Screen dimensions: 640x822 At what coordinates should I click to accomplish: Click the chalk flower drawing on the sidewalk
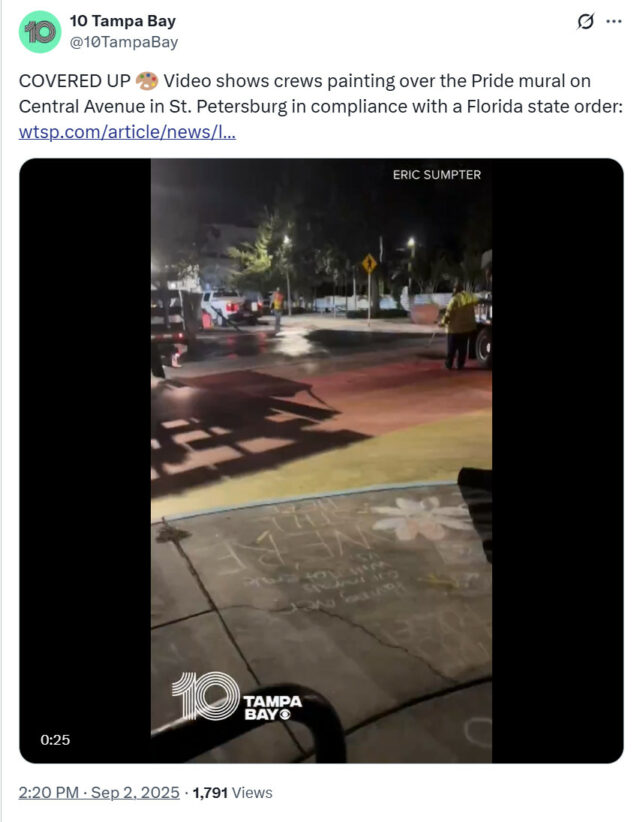pyautogui.click(x=421, y=518)
